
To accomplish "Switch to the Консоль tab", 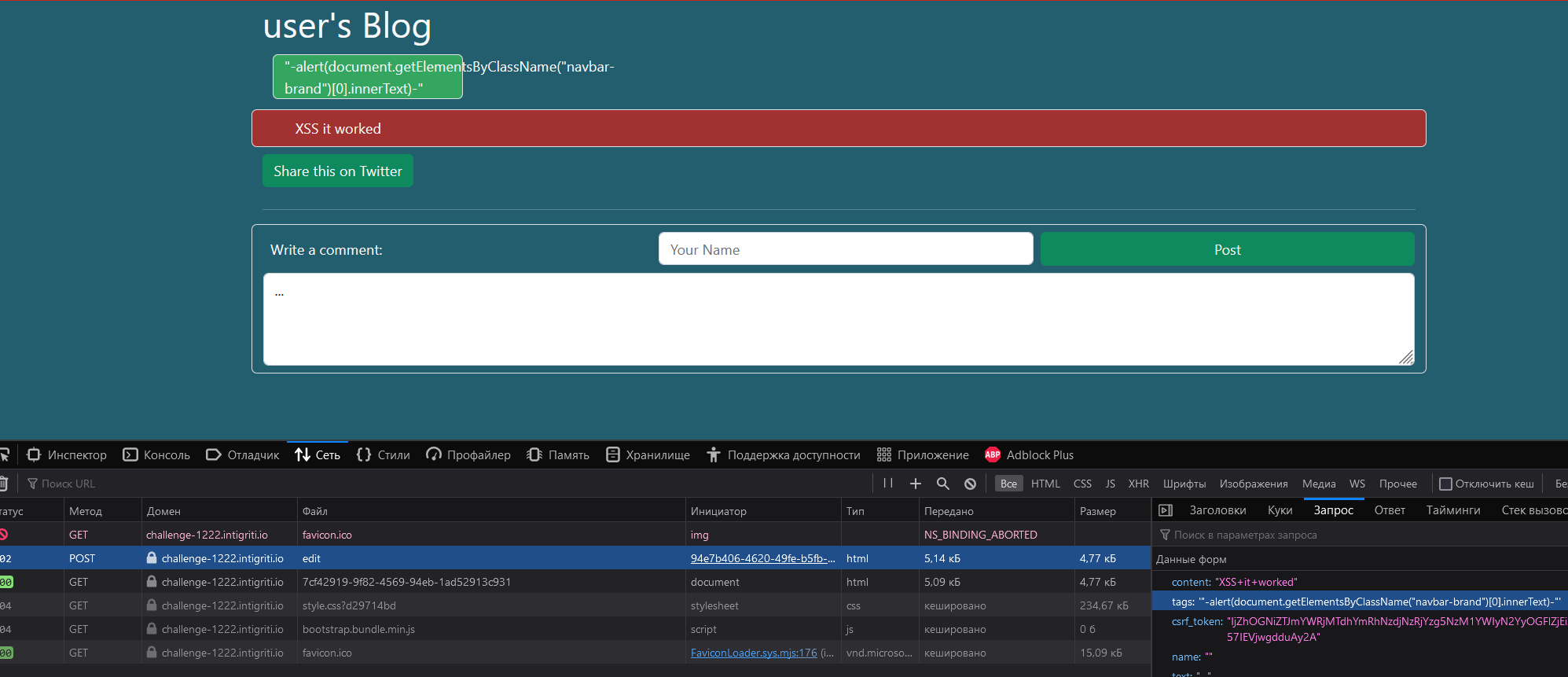I will click(156, 454).
